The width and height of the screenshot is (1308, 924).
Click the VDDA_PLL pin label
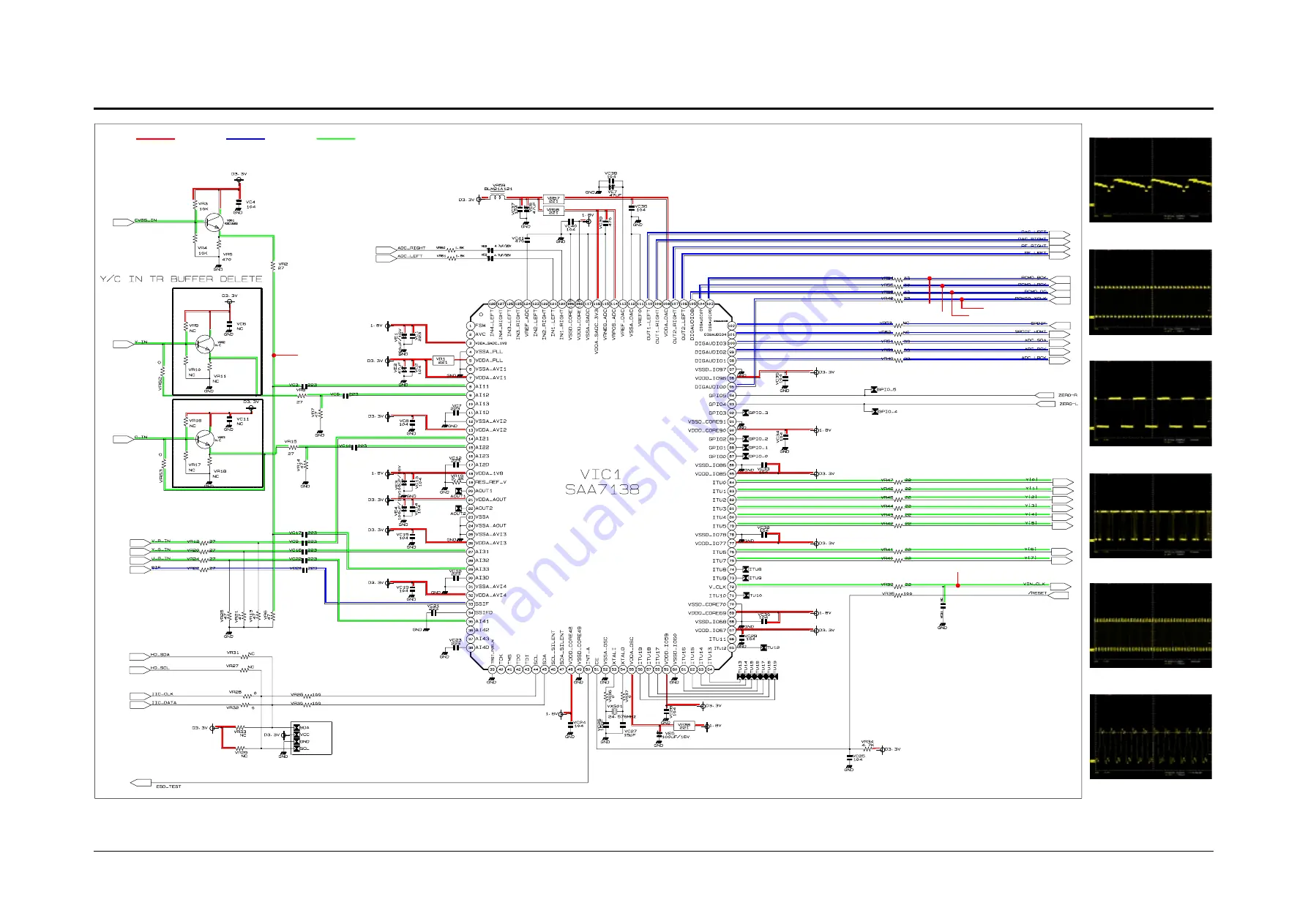point(489,361)
